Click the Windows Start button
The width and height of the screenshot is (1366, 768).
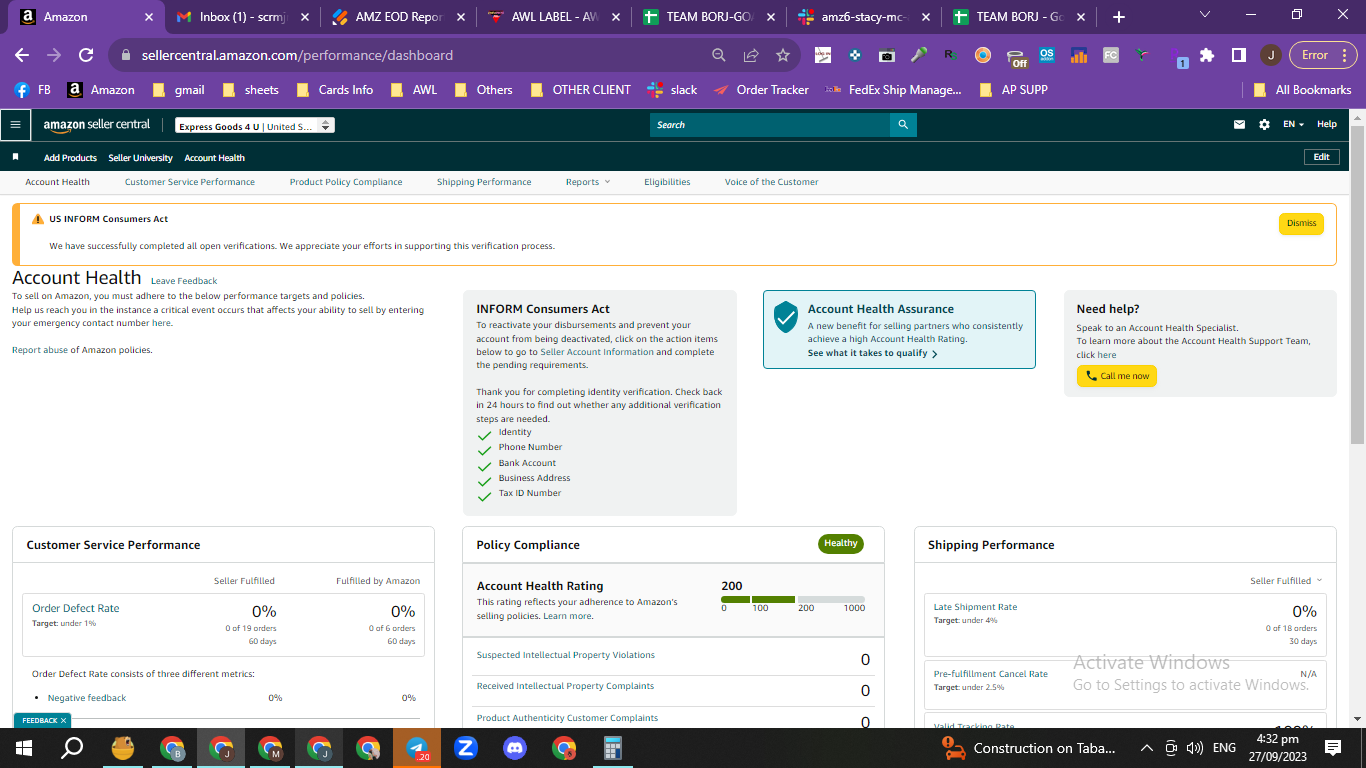(23, 748)
